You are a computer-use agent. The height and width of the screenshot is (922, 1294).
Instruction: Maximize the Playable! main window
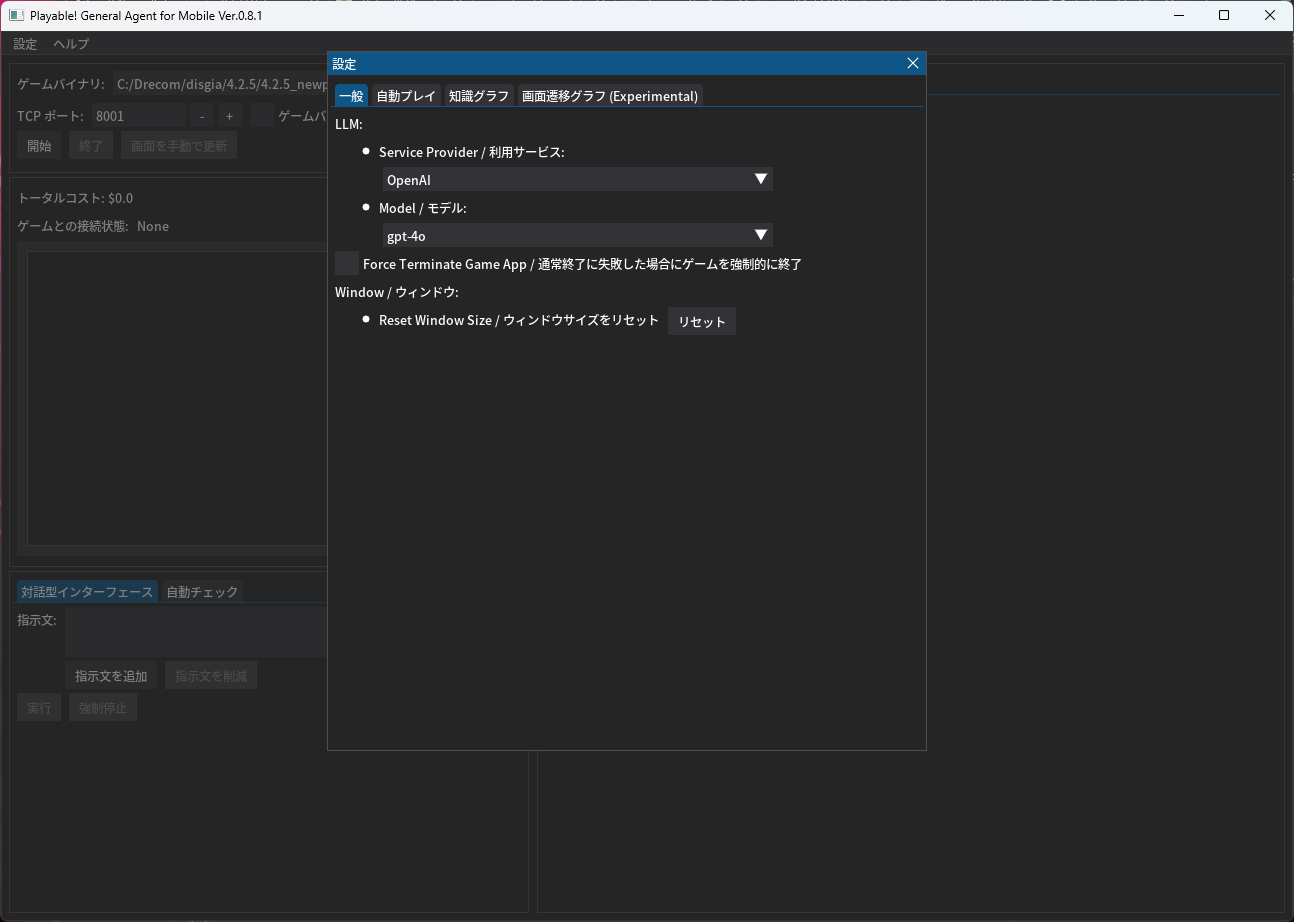click(x=1224, y=15)
